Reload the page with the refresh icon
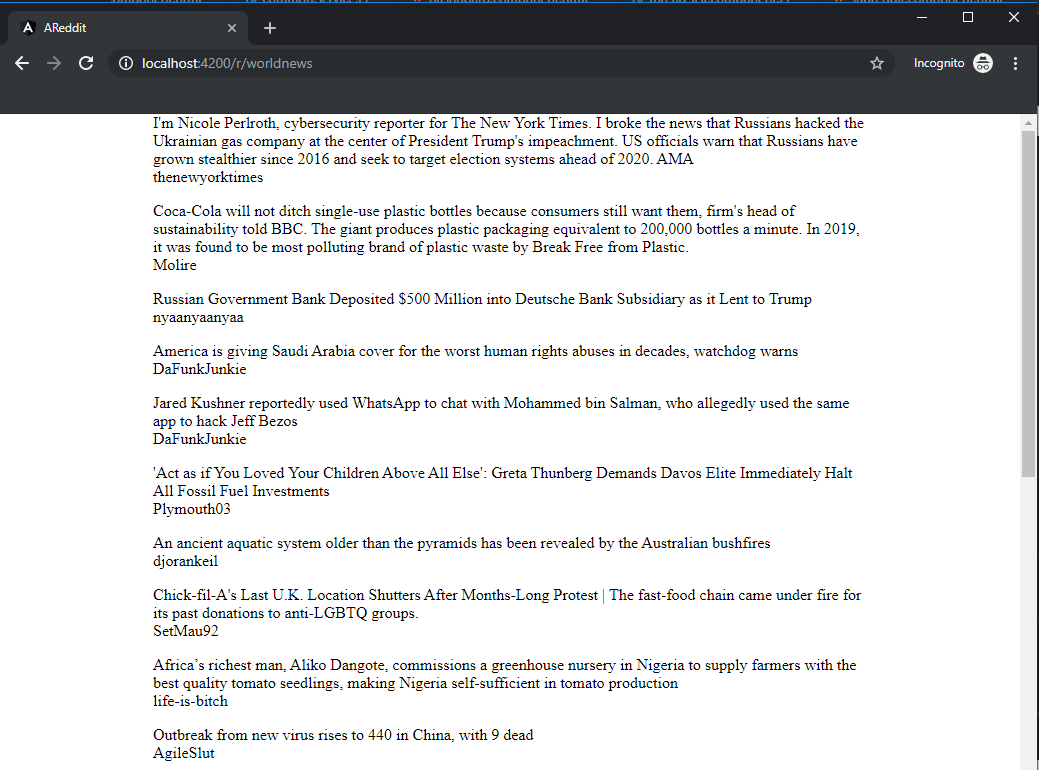The image size is (1039, 770). (x=86, y=63)
